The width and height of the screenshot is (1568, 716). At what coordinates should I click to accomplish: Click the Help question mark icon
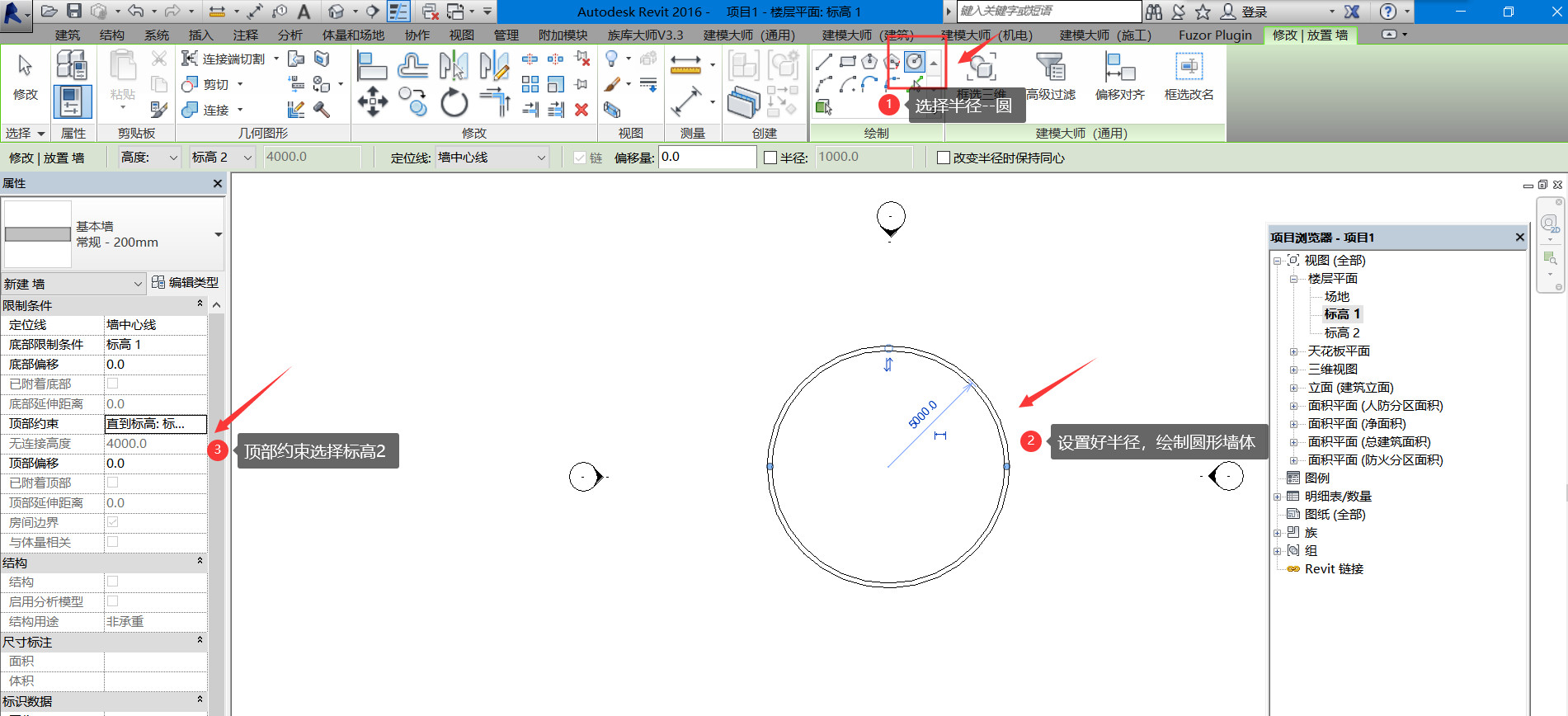point(1388,12)
